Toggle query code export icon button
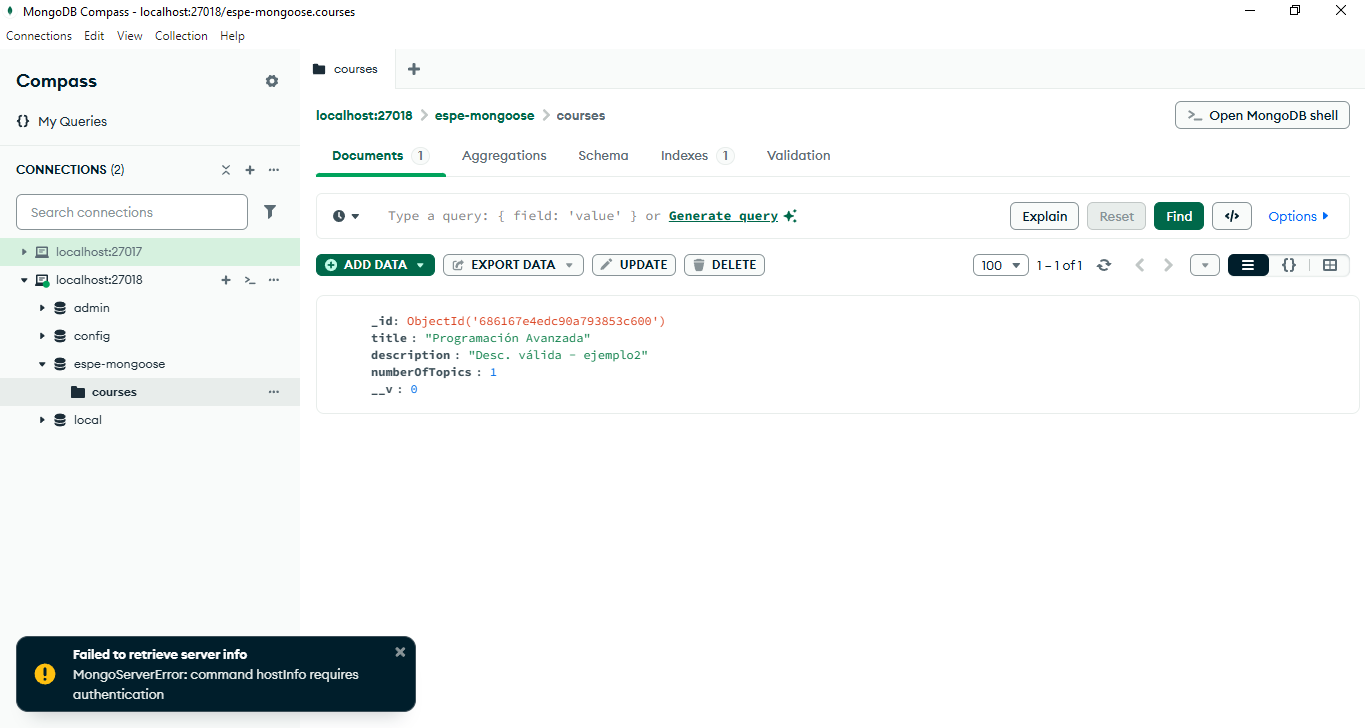This screenshot has height=728, width=1365. tap(1232, 216)
